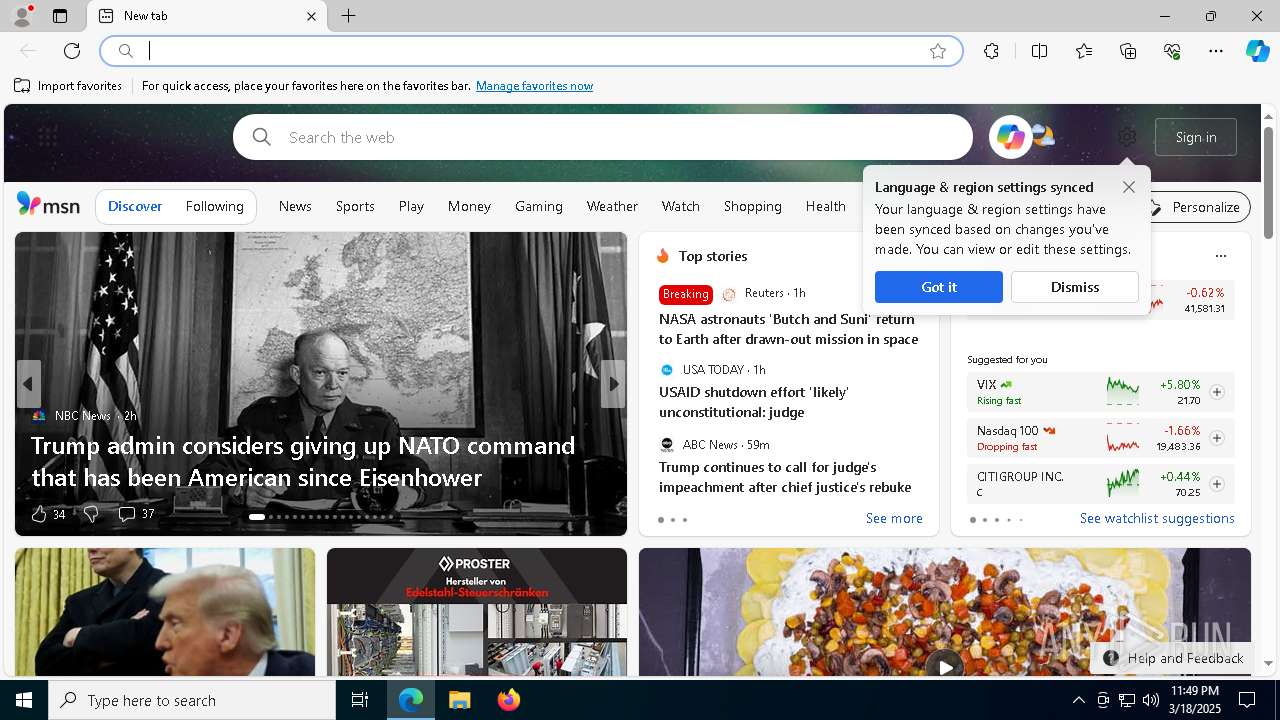Viewport: 1280px width, 720px height.
Task: Click the browser Refresh button
Action: pos(72,51)
